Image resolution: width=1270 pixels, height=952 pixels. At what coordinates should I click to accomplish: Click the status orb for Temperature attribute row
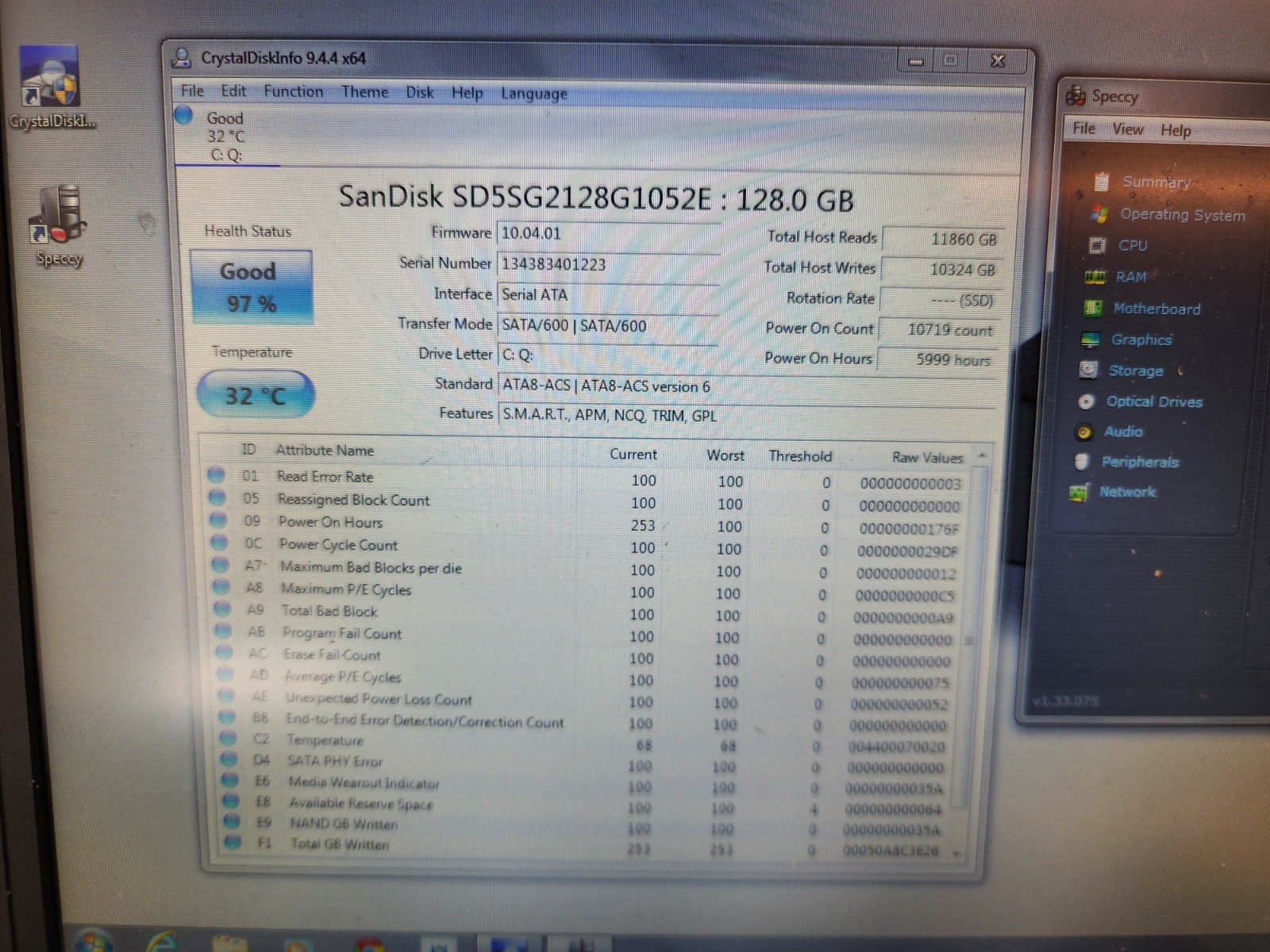[229, 738]
